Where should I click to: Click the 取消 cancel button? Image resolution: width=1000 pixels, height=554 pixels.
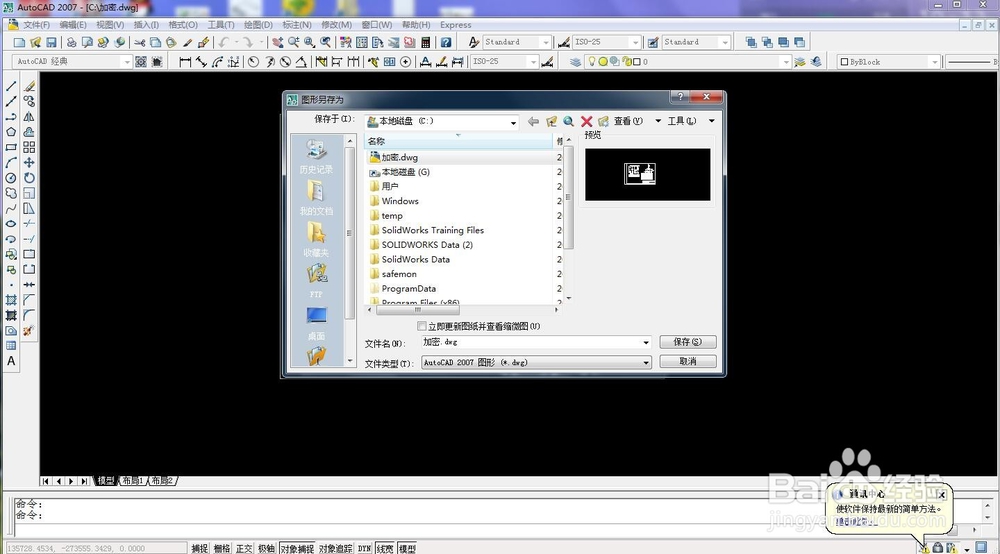pyautogui.click(x=688, y=361)
